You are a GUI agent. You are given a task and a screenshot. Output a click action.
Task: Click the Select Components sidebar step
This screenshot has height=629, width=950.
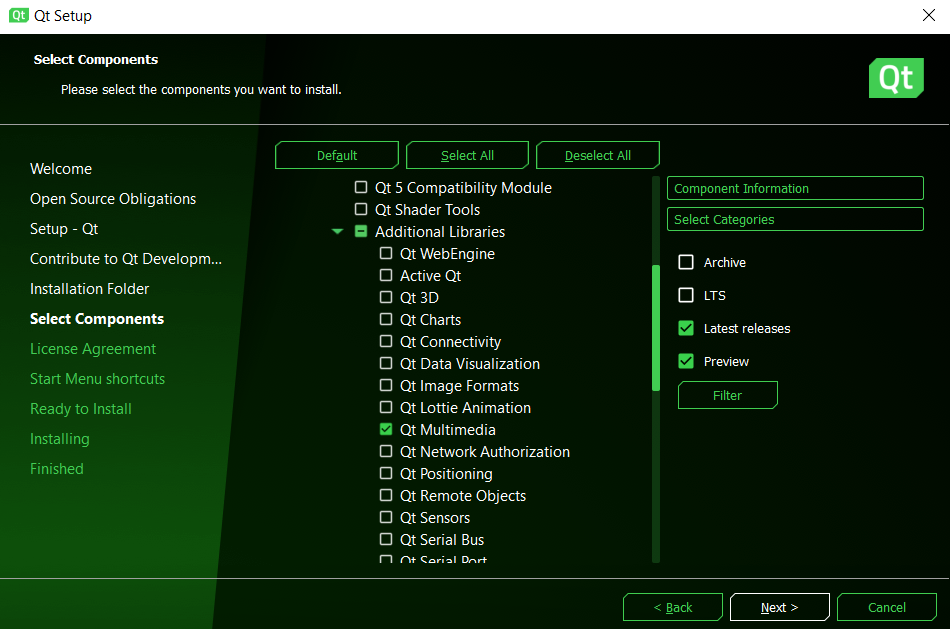[97, 319]
